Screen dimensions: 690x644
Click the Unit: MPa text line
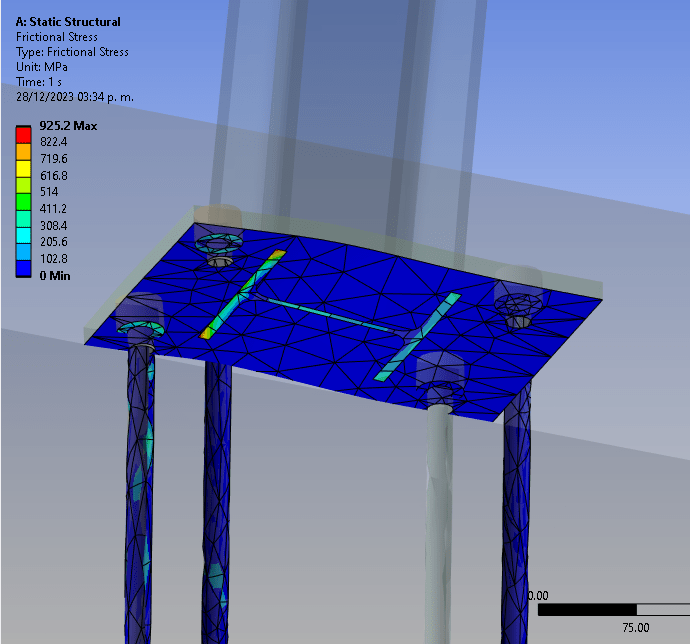tap(43, 67)
